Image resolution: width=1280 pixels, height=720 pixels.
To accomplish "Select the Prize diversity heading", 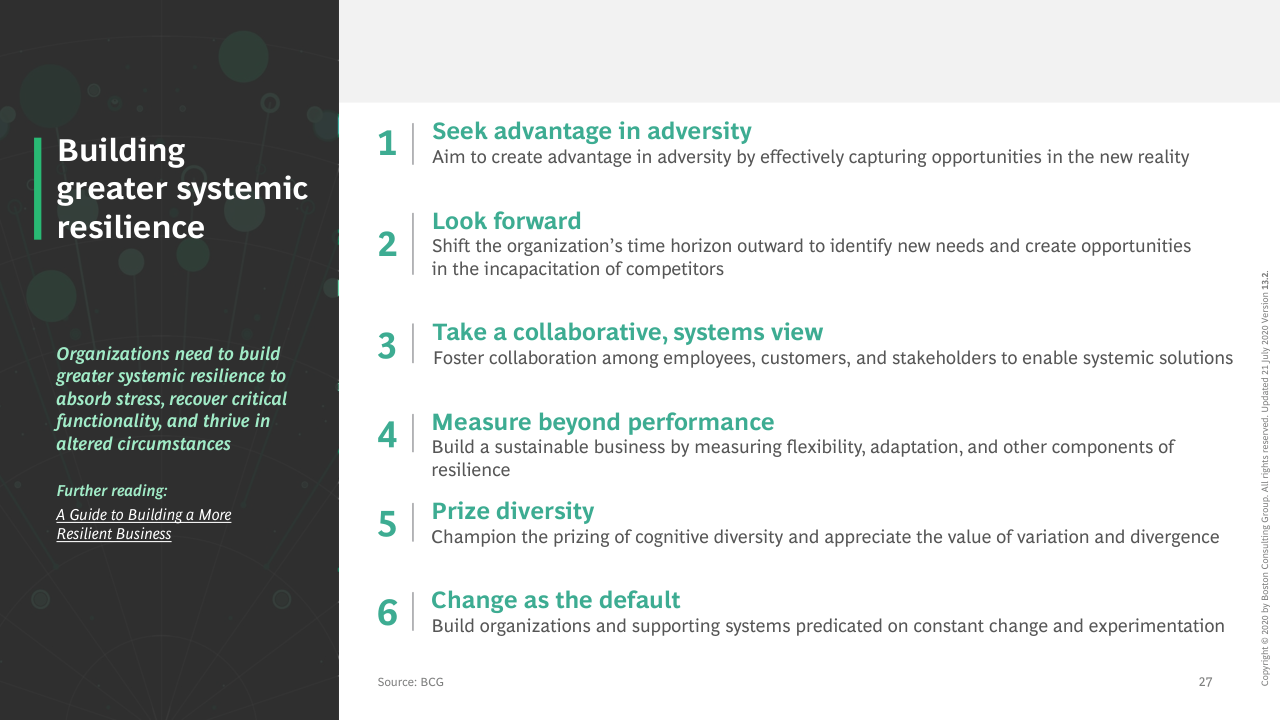I will [512, 511].
